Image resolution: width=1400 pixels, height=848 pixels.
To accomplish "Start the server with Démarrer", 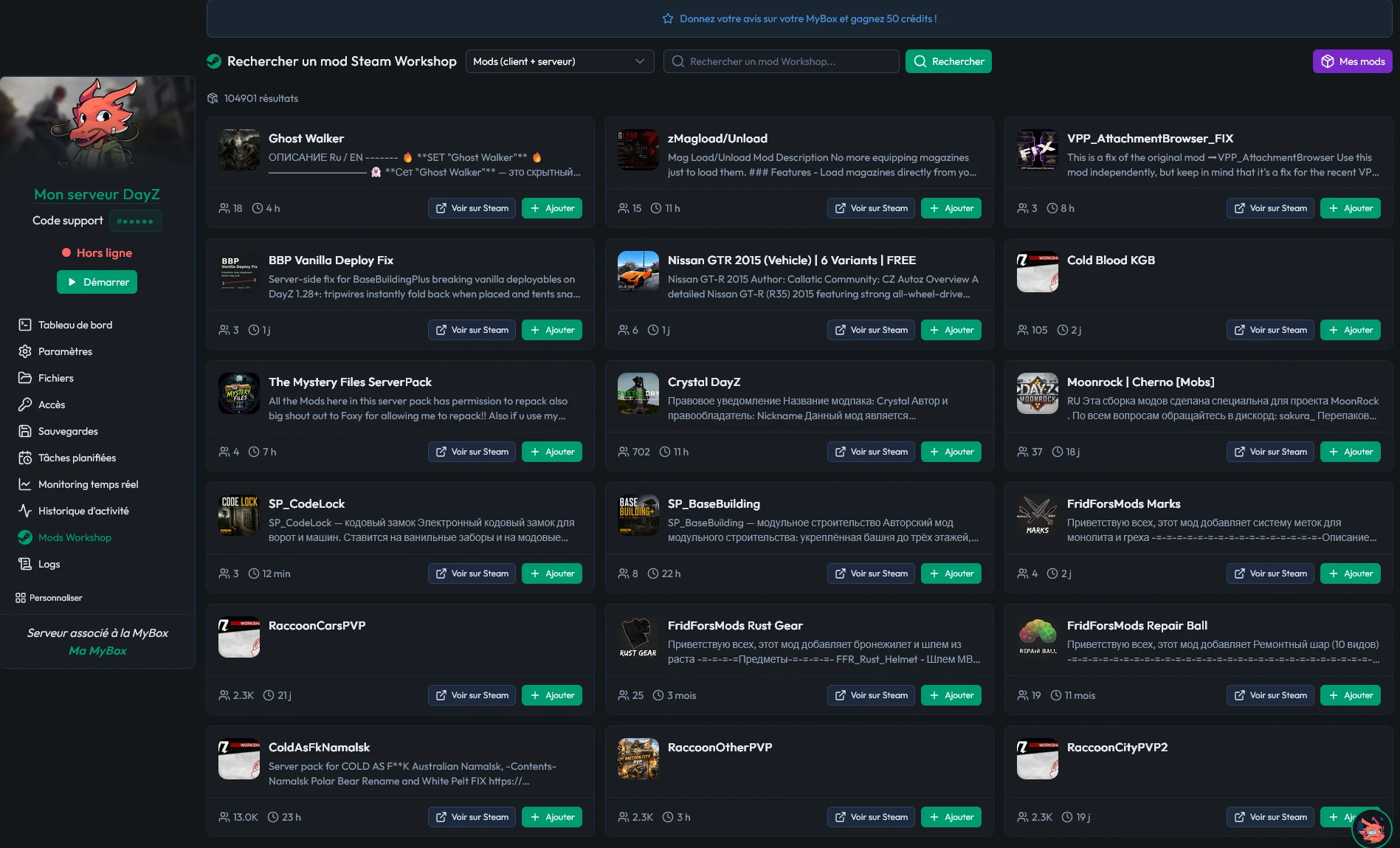I will 97,282.
